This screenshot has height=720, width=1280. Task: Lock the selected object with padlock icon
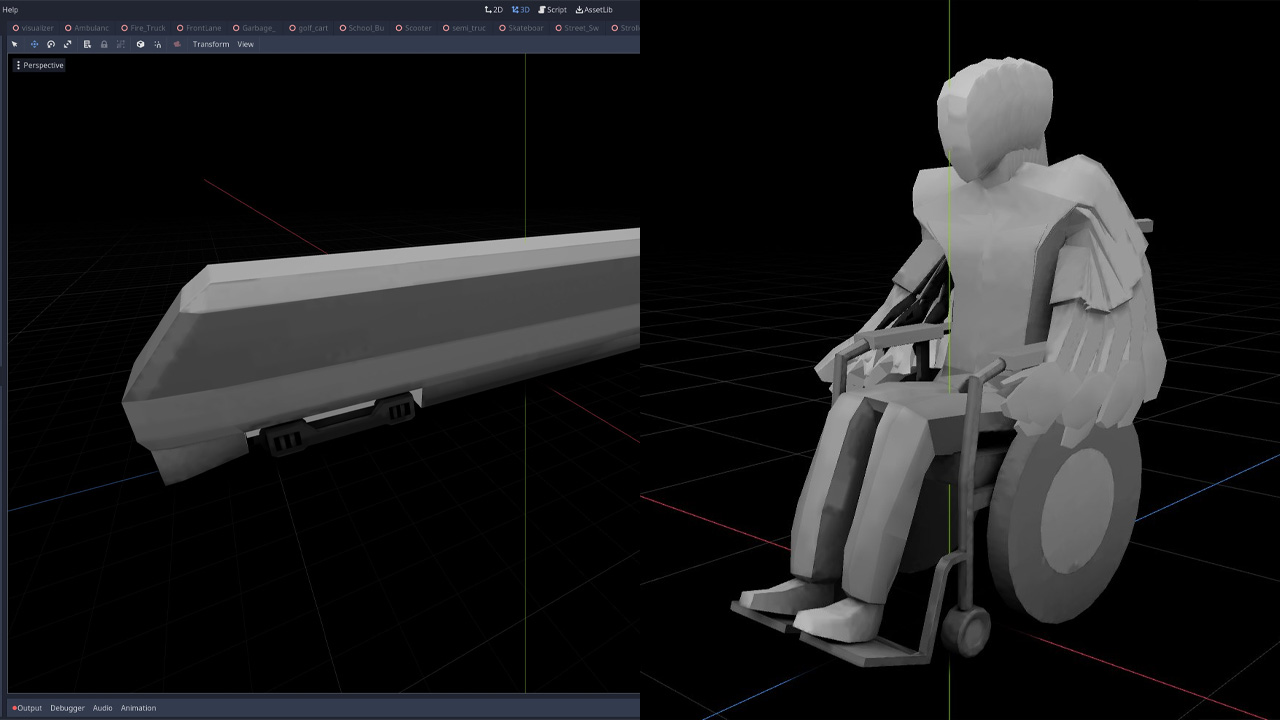click(104, 44)
